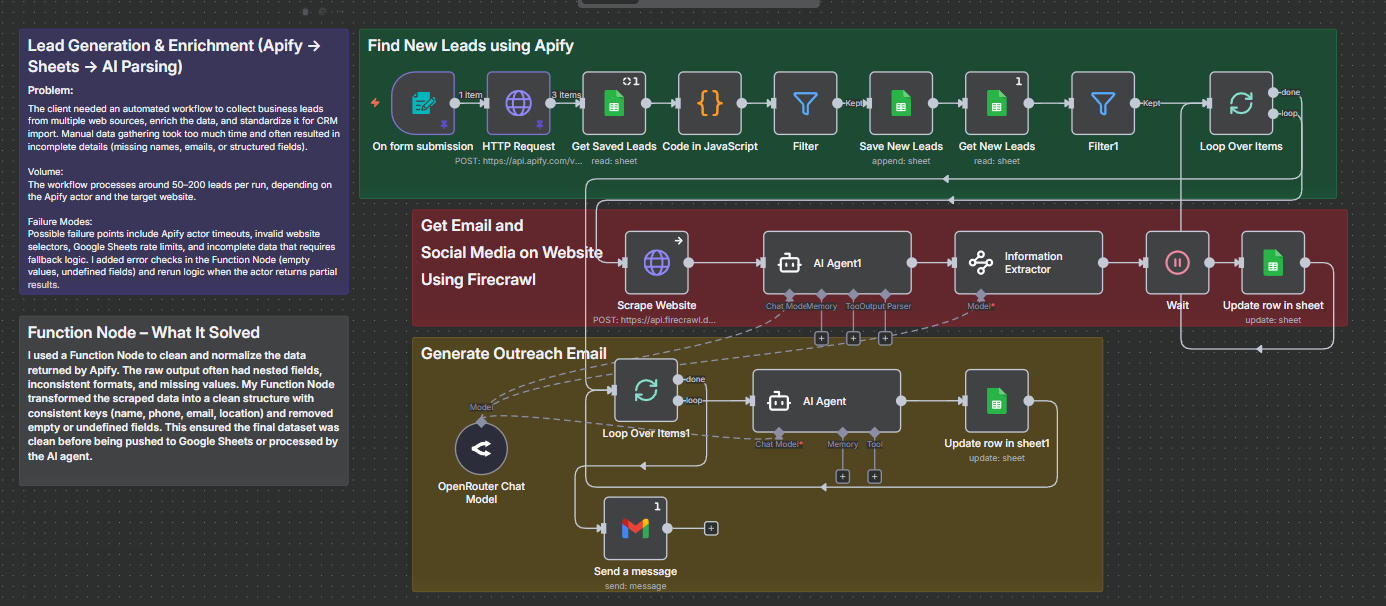Open the AI Agent node in outreach section
The height and width of the screenshot is (606, 1386).
[826, 401]
